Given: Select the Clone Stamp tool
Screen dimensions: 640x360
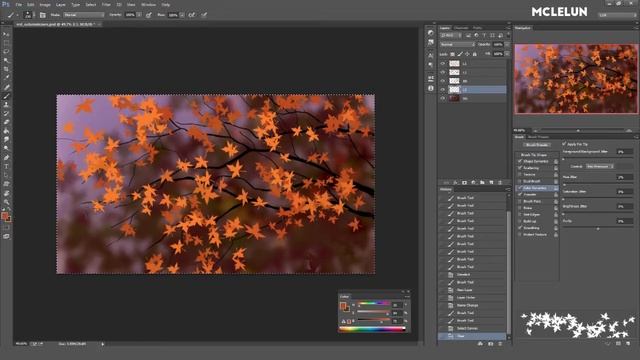Looking at the screenshot, I should (6, 105).
